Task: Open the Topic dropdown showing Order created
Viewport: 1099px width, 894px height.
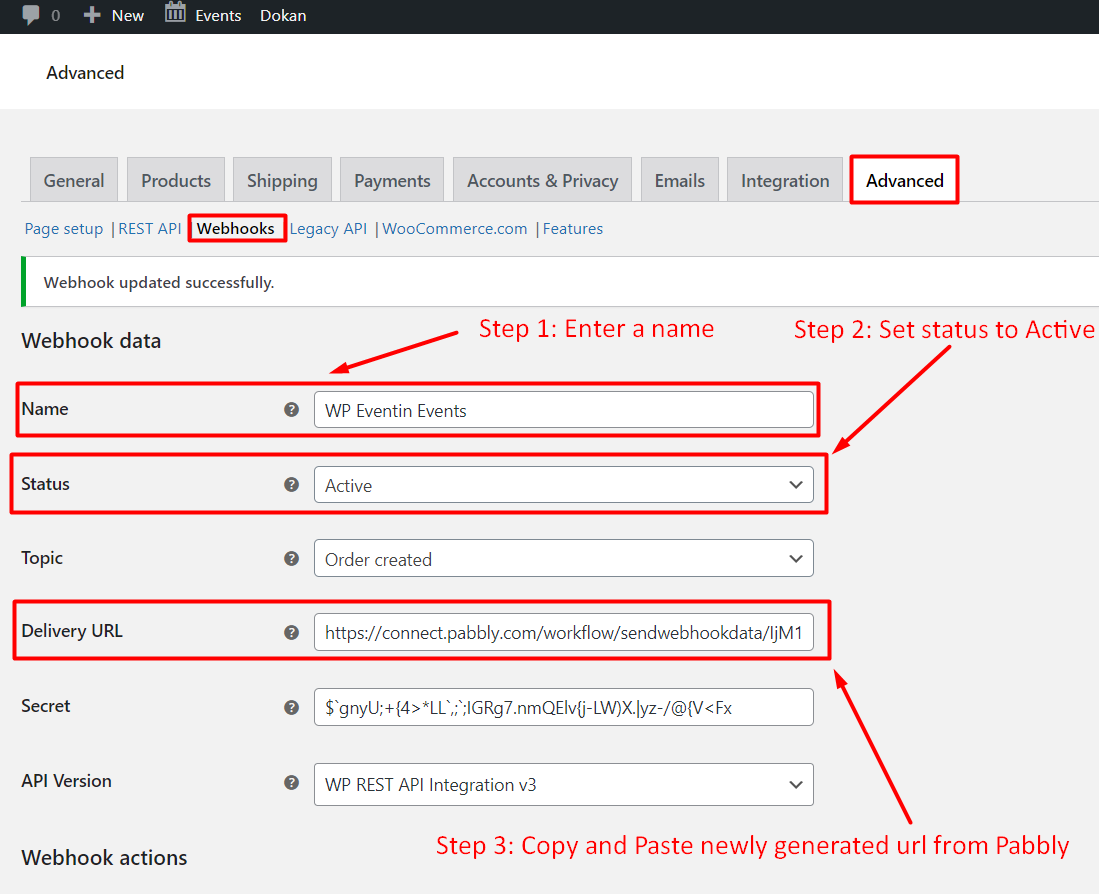Action: [563, 558]
